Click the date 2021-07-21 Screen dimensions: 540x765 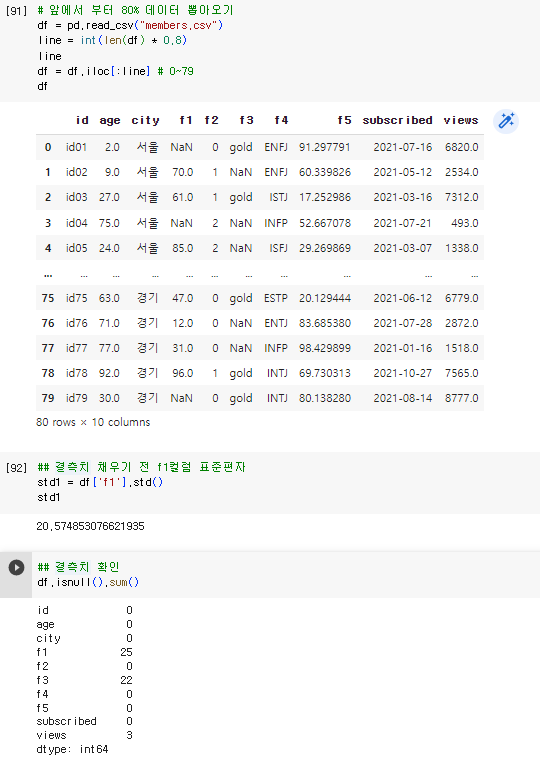pos(402,223)
